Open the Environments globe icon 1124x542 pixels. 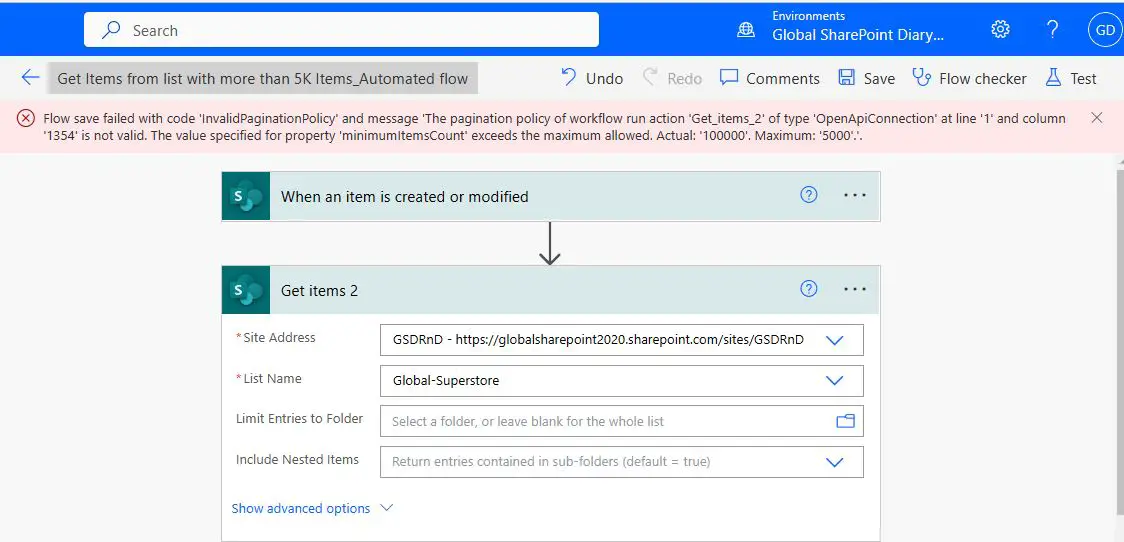click(746, 30)
